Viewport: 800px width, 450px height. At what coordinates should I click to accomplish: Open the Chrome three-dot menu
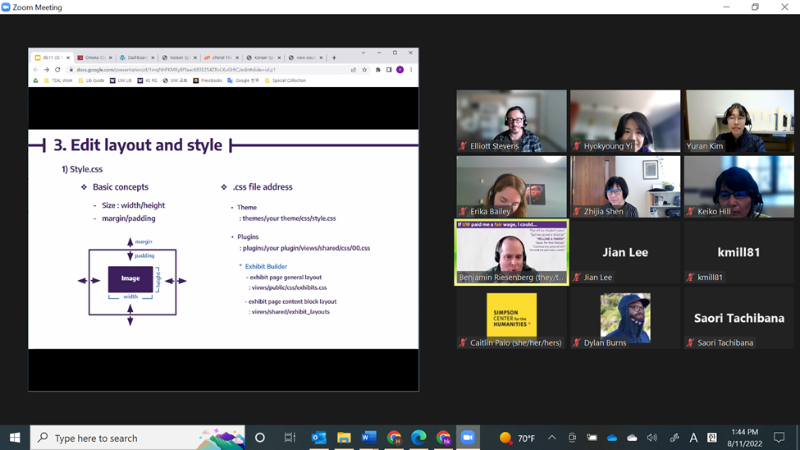[411, 69]
